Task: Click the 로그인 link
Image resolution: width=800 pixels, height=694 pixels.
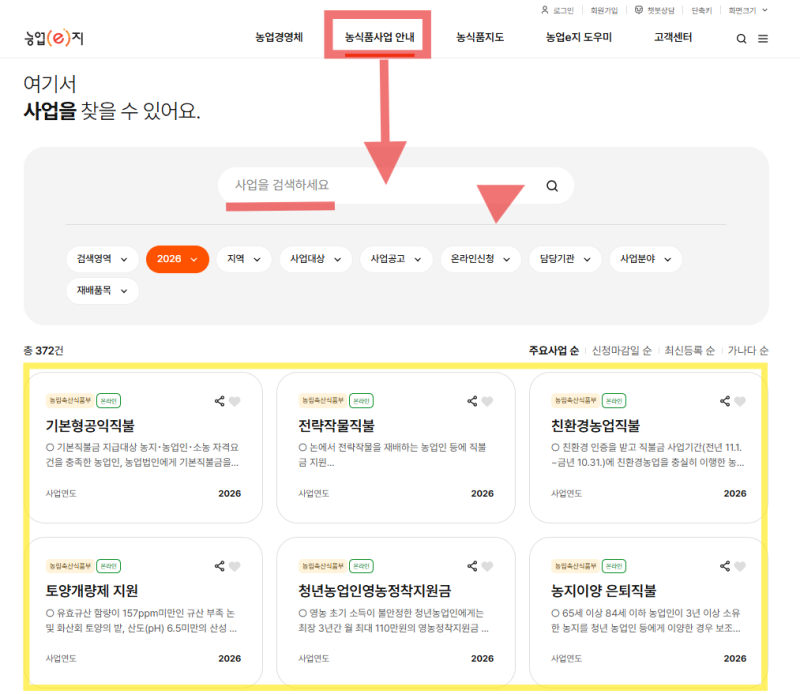Action: point(558,10)
